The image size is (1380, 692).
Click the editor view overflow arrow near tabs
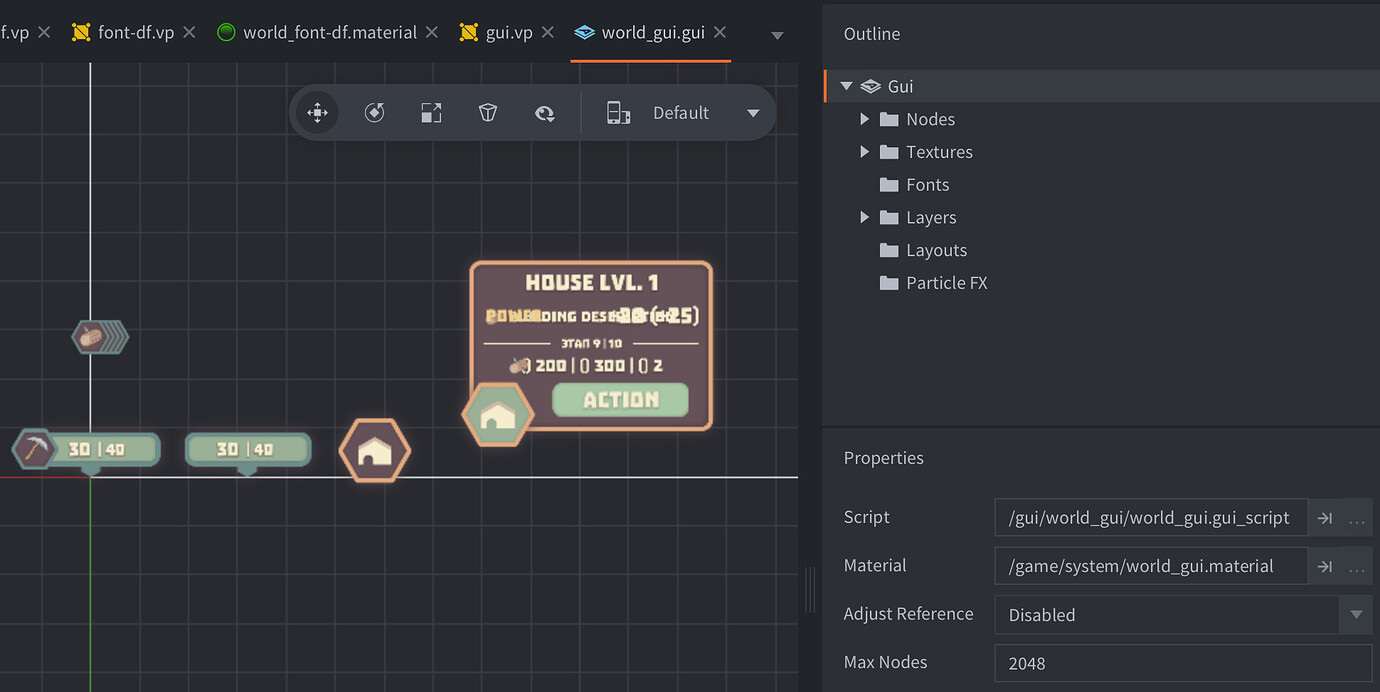777,33
